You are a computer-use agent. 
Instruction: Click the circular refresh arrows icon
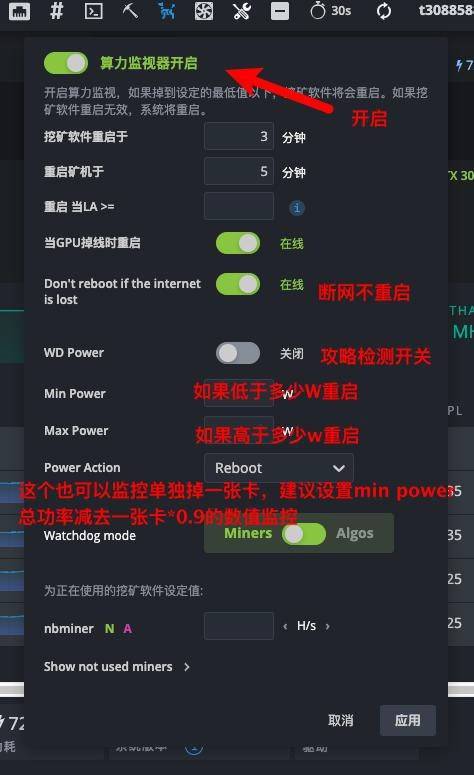(384, 11)
